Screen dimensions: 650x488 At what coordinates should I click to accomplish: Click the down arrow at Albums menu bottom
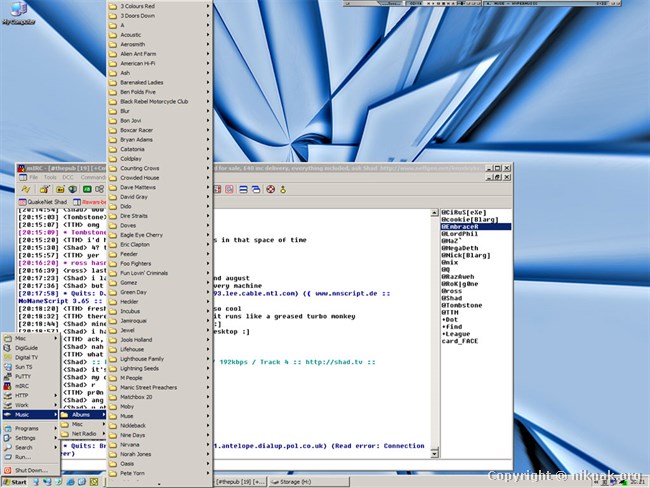point(159,484)
